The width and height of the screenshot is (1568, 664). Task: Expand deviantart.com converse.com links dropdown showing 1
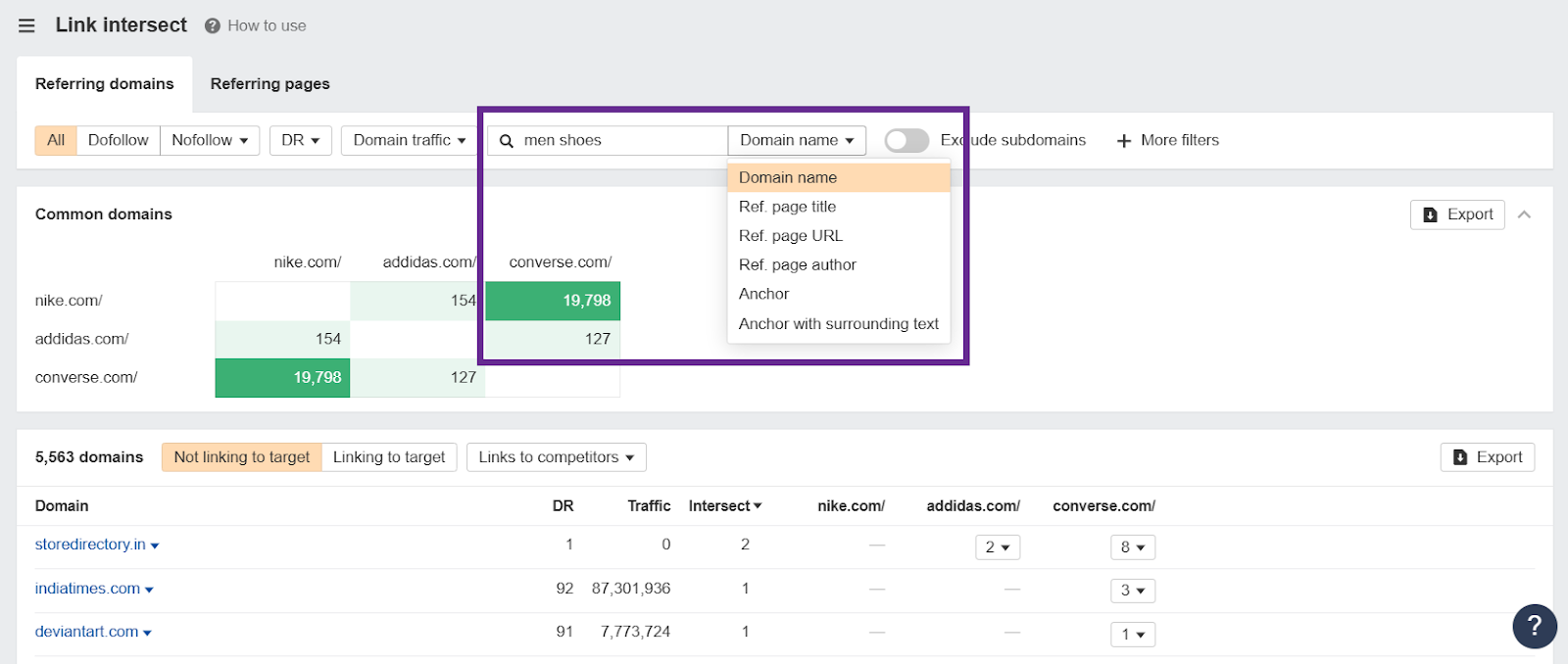pyautogui.click(x=1133, y=634)
